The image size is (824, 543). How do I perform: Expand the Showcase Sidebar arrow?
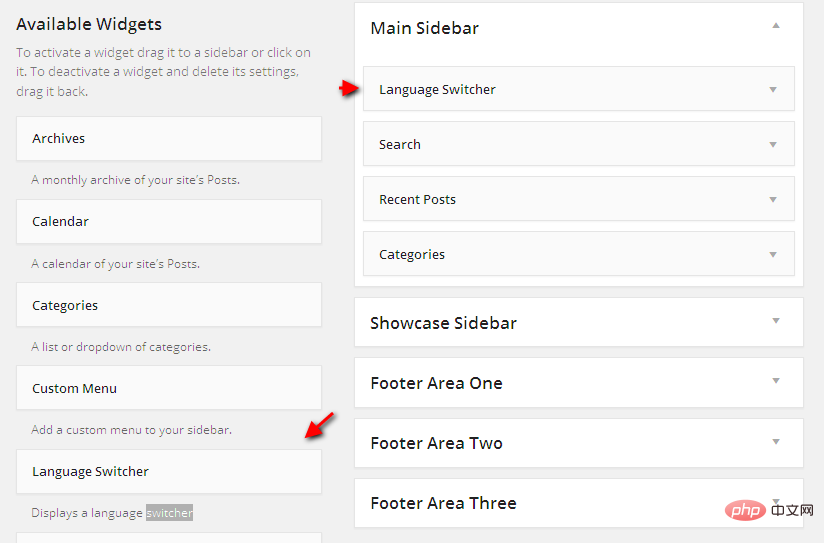776,321
